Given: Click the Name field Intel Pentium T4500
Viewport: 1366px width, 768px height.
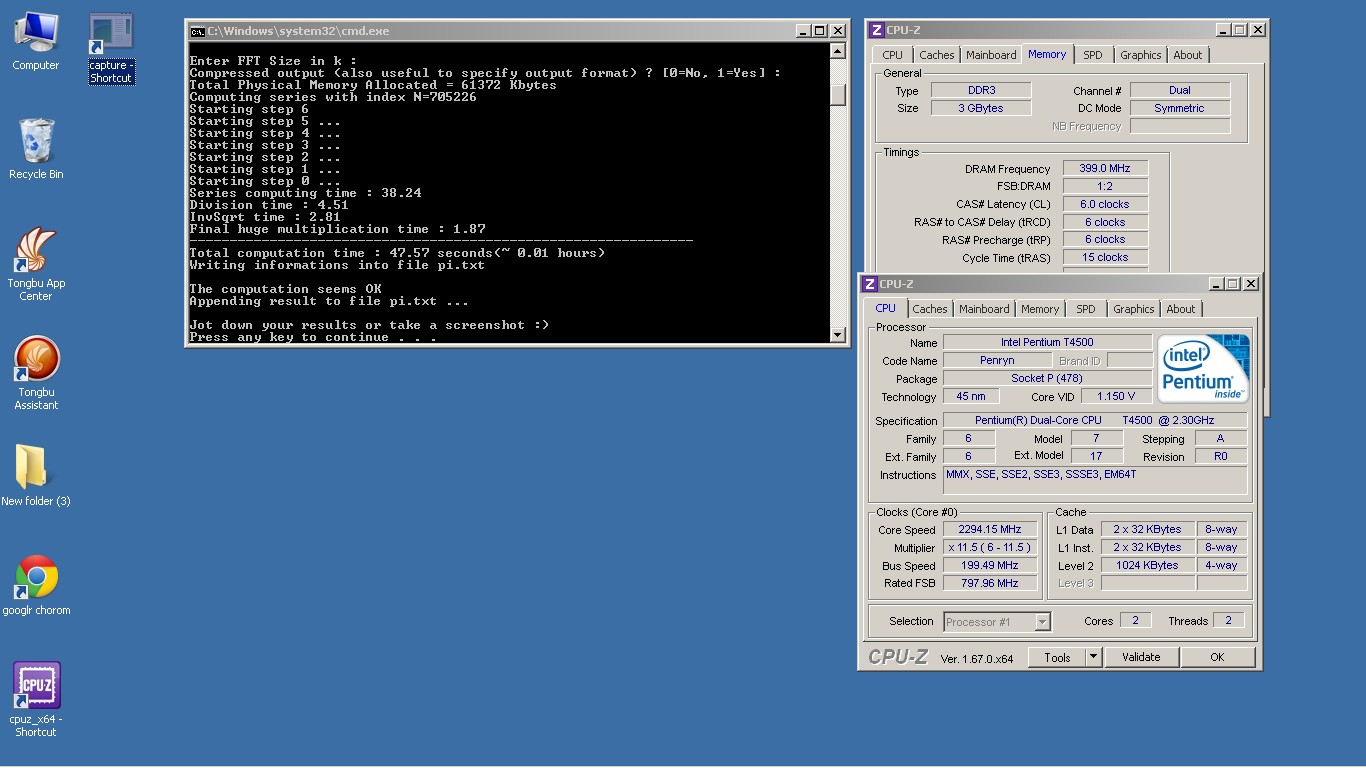Looking at the screenshot, I should pyautogui.click(x=1047, y=342).
